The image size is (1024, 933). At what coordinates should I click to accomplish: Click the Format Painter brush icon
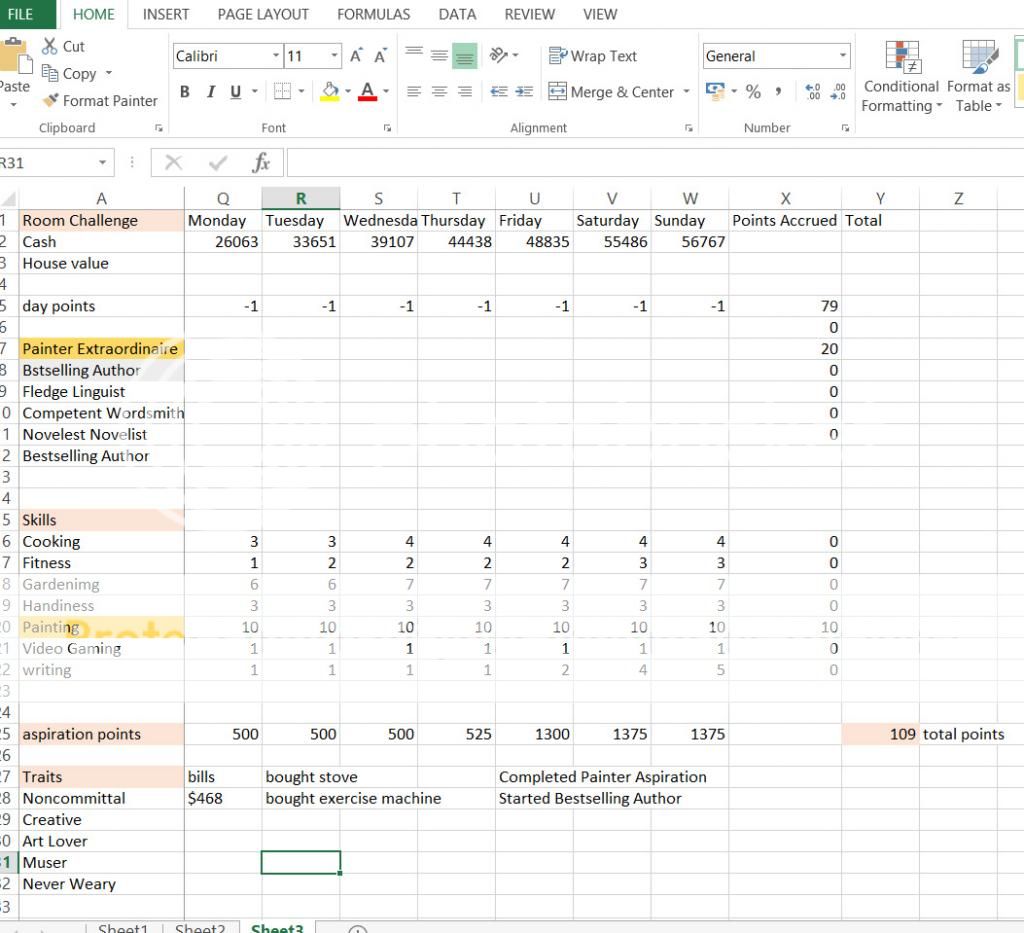click(51, 101)
